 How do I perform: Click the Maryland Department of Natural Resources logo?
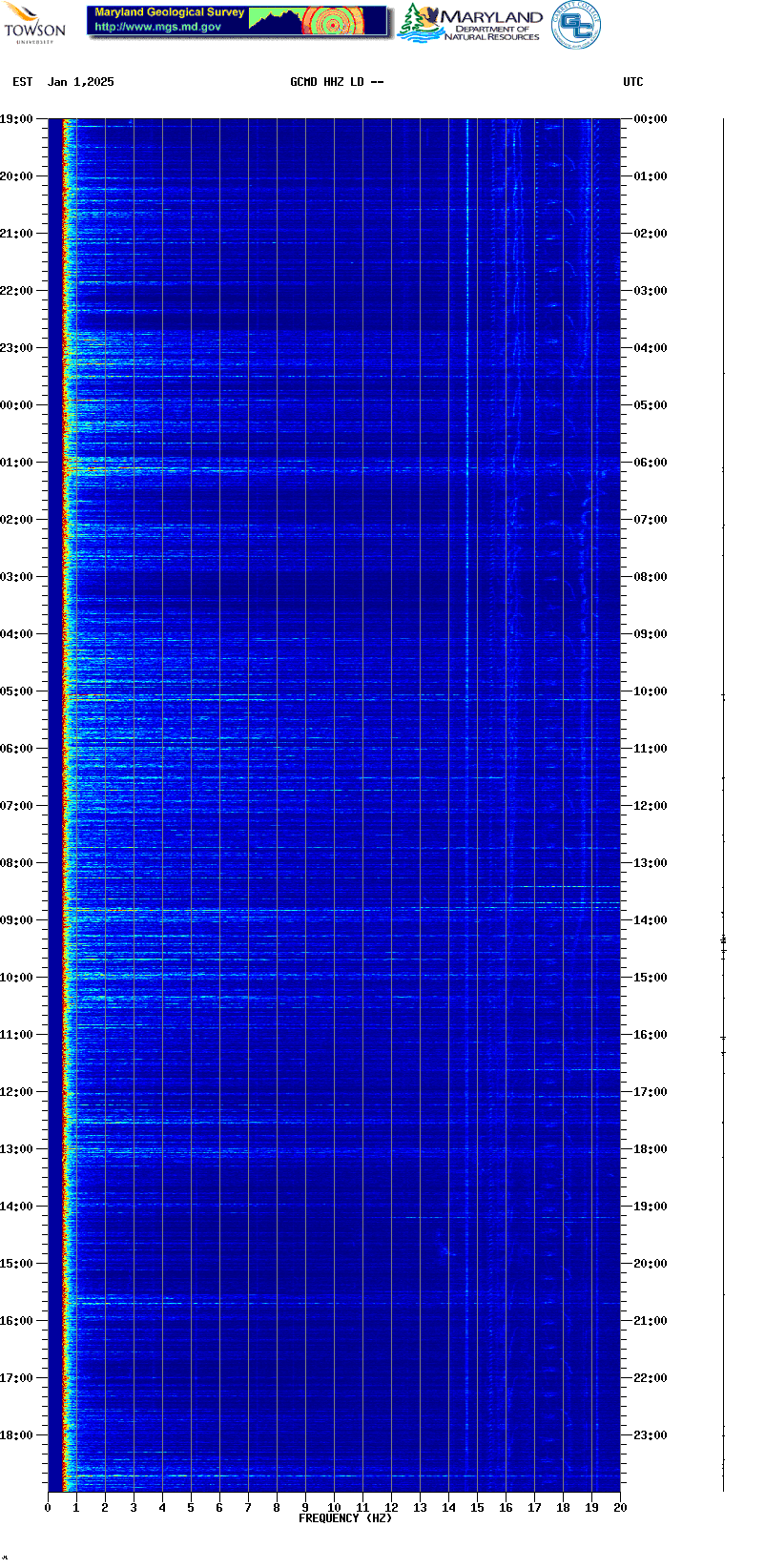(470, 23)
